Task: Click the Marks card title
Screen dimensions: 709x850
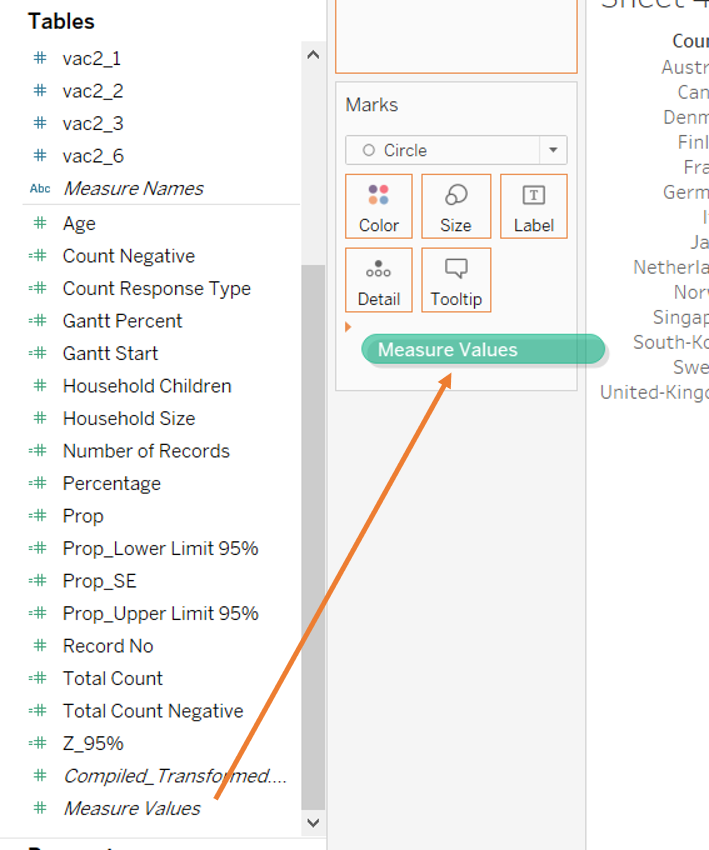Action: tap(372, 105)
